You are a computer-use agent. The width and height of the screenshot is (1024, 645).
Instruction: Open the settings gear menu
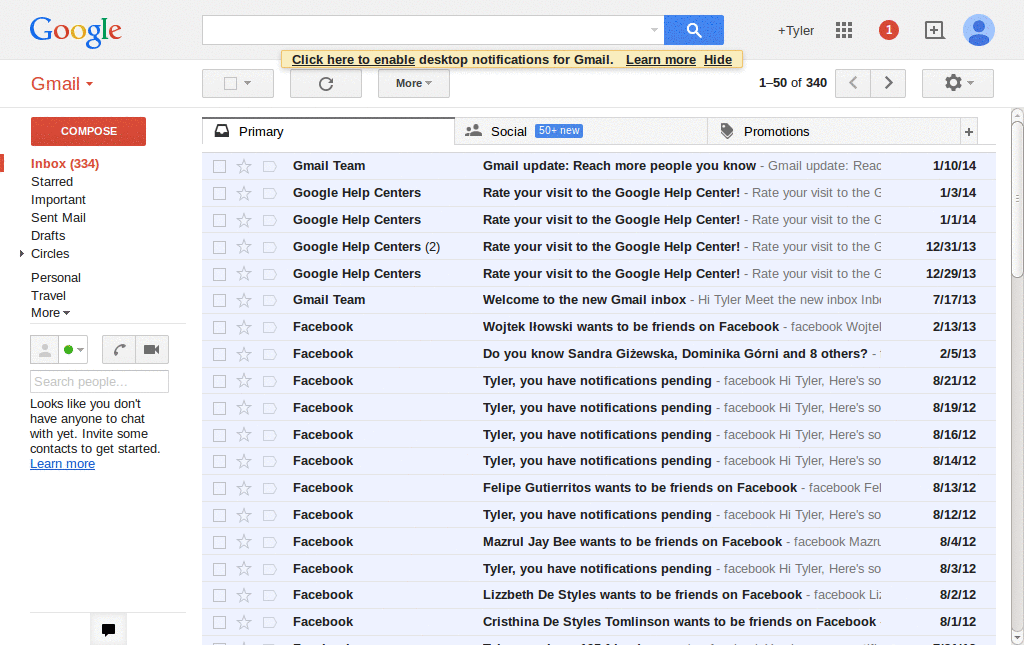click(957, 83)
